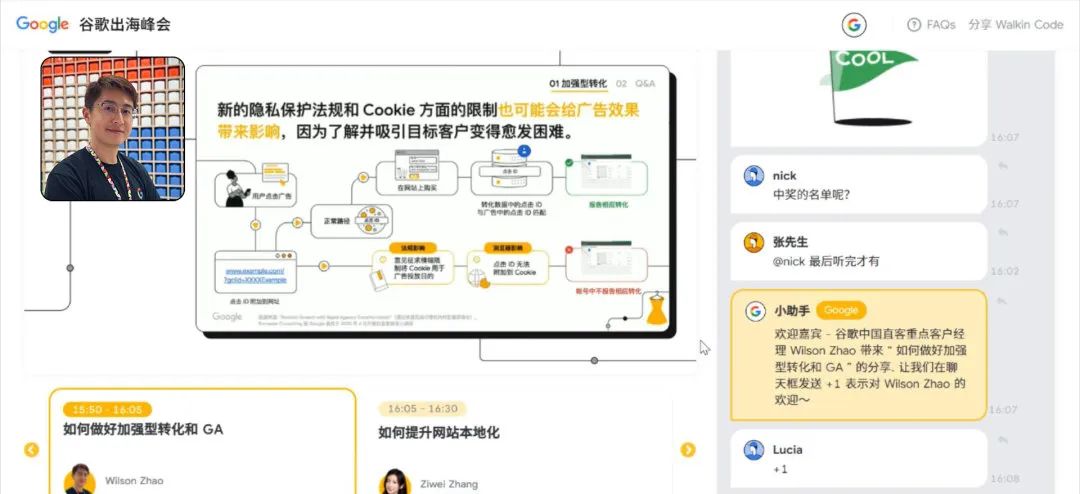Reply to nick's message via arrow icon
The width and height of the screenshot is (1080, 494).
[1003, 165]
